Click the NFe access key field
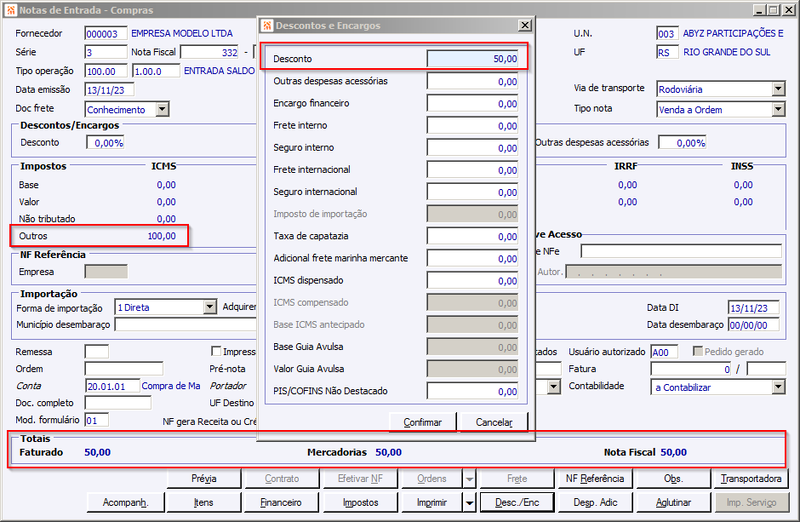Screen dimensions: 800x522 pyautogui.click(x=681, y=251)
